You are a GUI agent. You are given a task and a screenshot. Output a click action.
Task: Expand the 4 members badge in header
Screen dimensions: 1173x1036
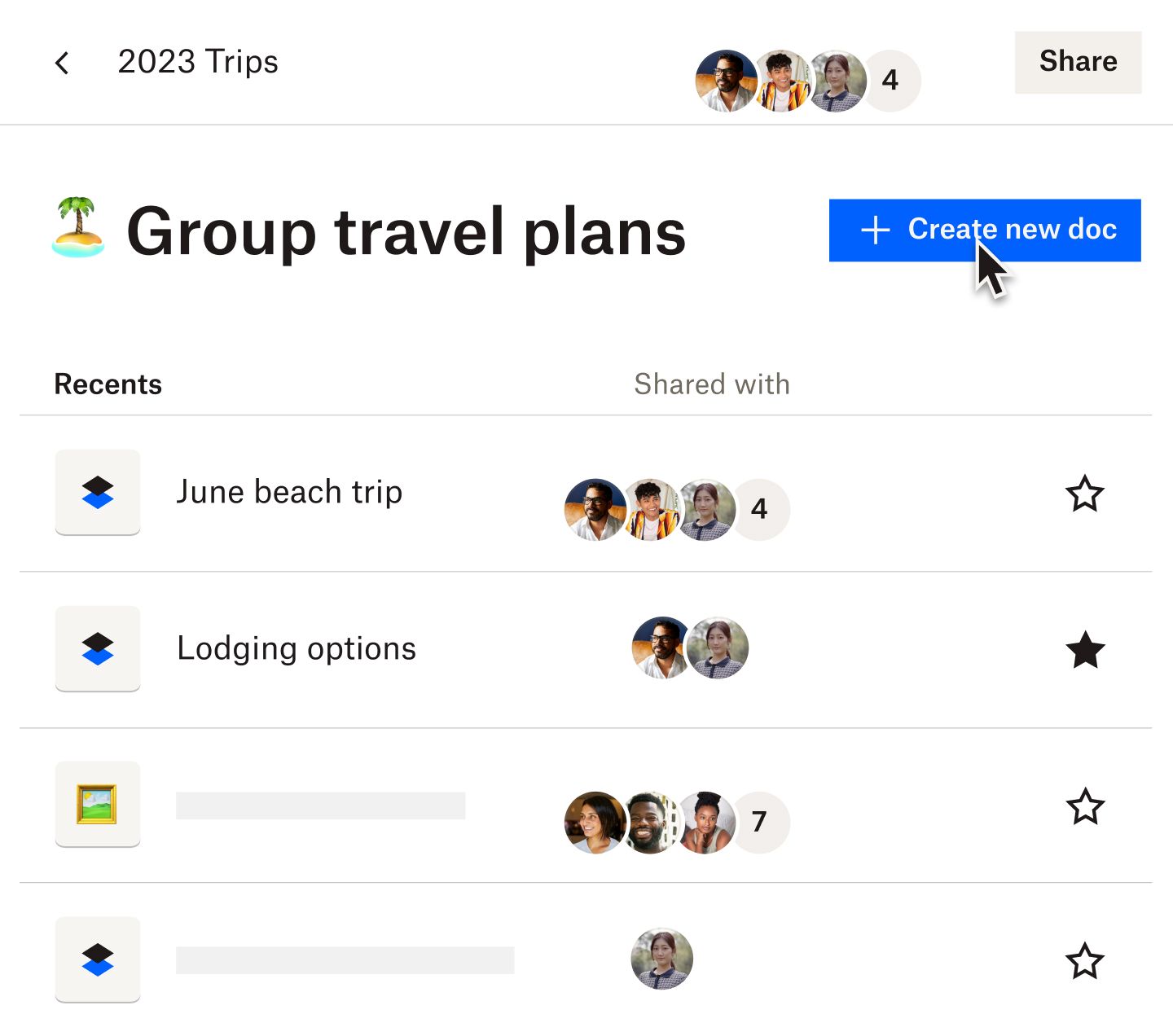[891, 80]
